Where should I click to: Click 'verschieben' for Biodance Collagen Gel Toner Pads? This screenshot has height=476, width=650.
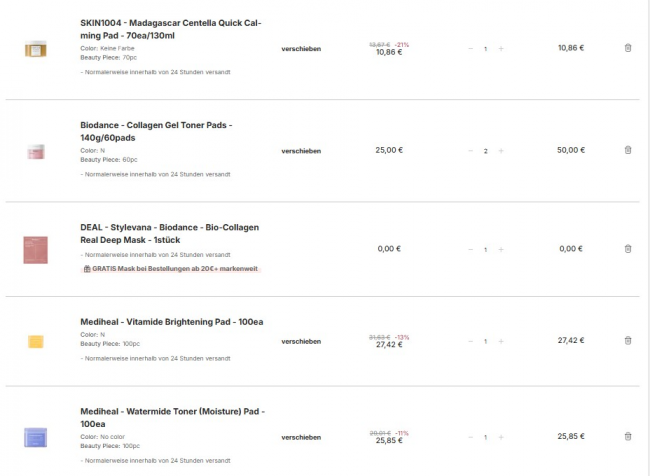(301, 150)
